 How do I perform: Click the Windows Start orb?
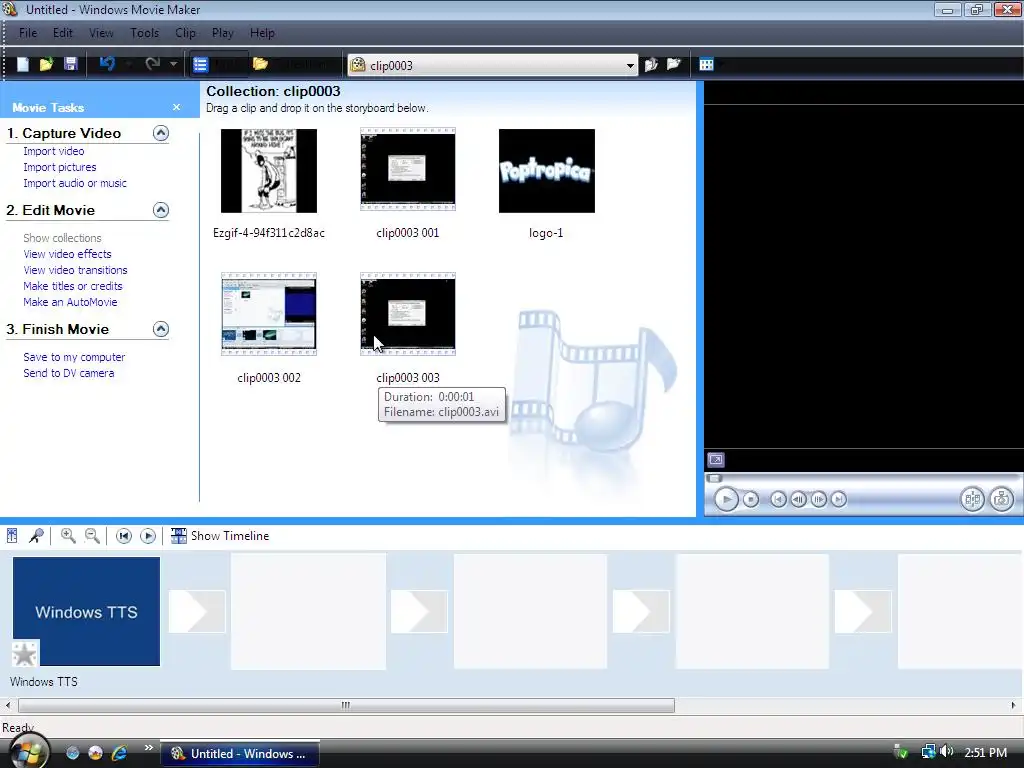click(27, 751)
